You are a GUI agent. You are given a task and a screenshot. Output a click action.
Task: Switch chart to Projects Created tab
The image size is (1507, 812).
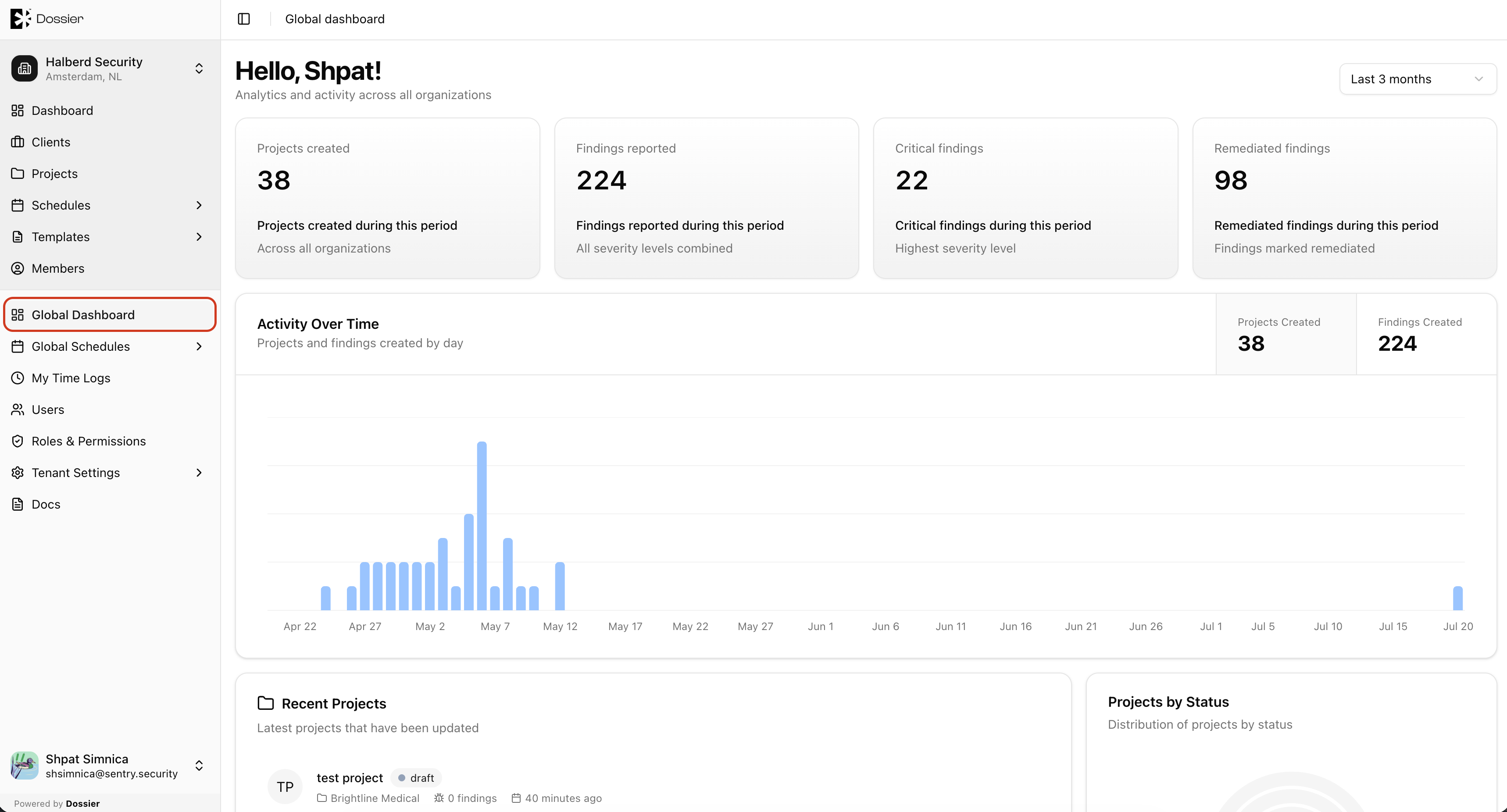pos(1286,334)
